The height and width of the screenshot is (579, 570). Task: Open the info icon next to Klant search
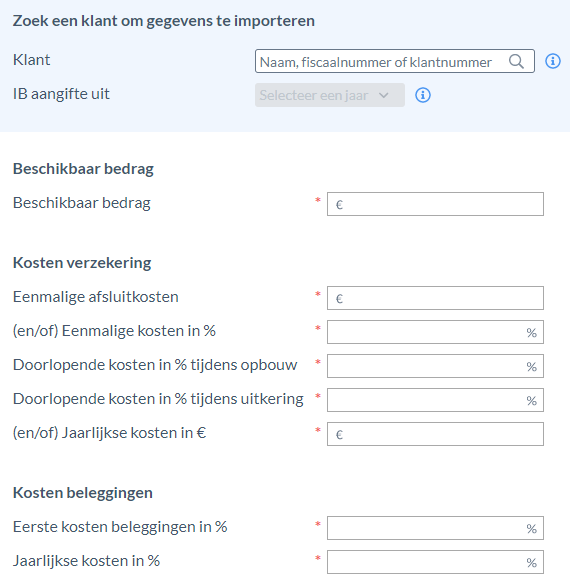coord(553,61)
